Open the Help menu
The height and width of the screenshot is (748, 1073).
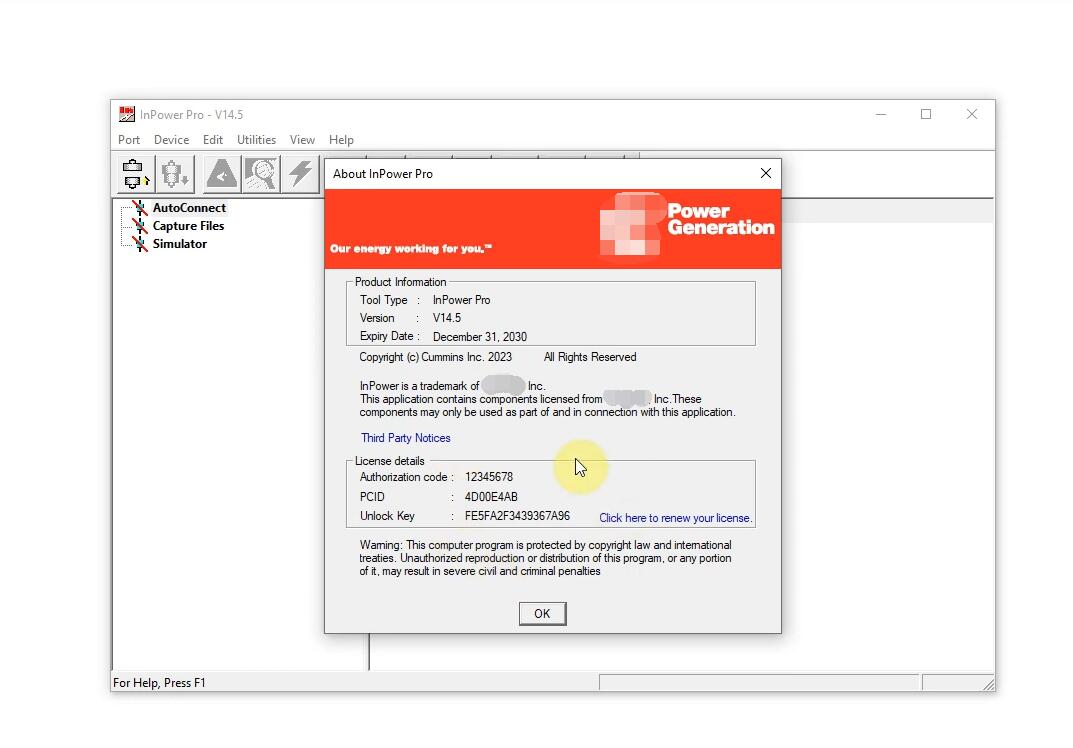(x=341, y=140)
